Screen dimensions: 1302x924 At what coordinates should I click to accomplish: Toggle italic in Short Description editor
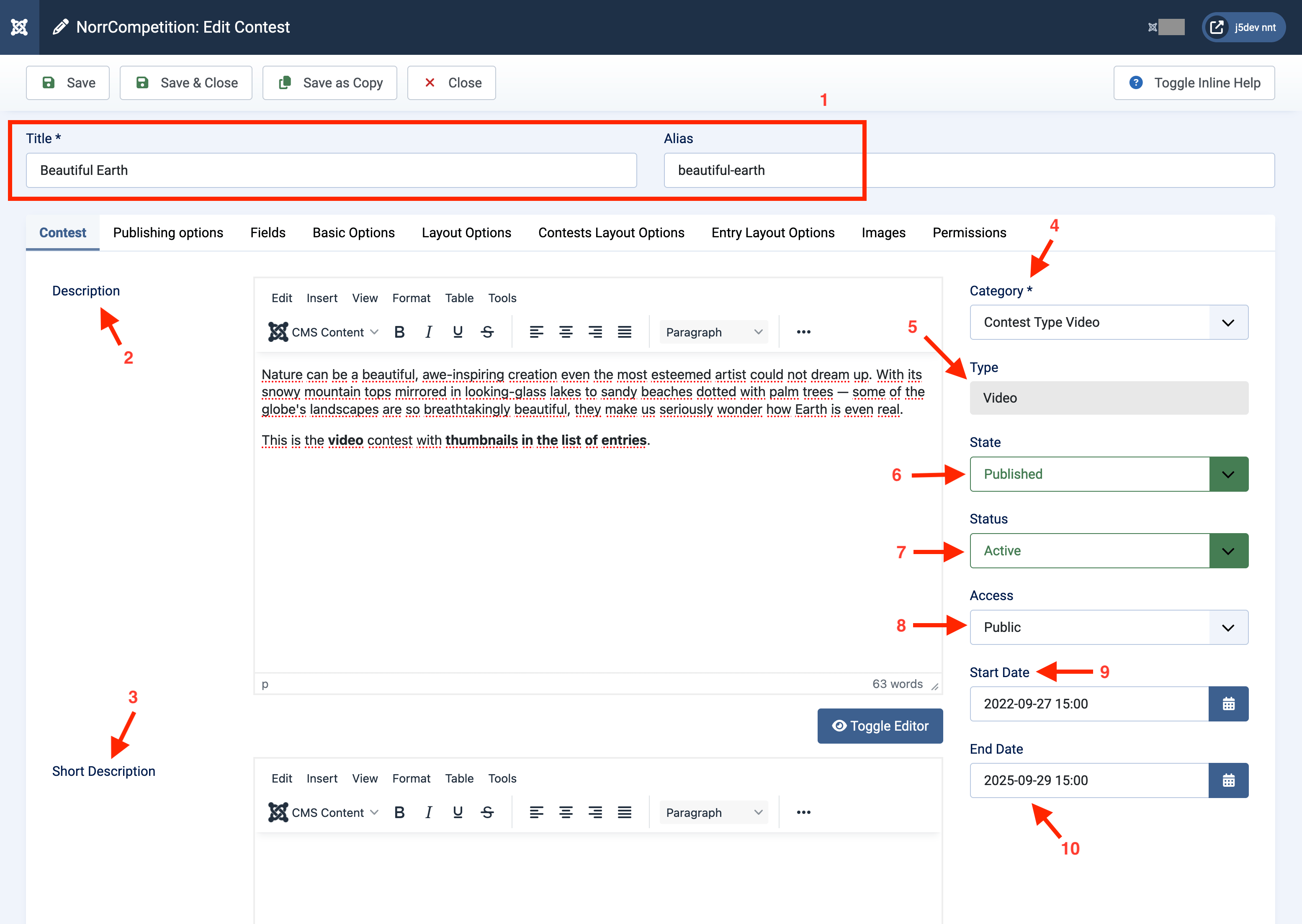429,813
